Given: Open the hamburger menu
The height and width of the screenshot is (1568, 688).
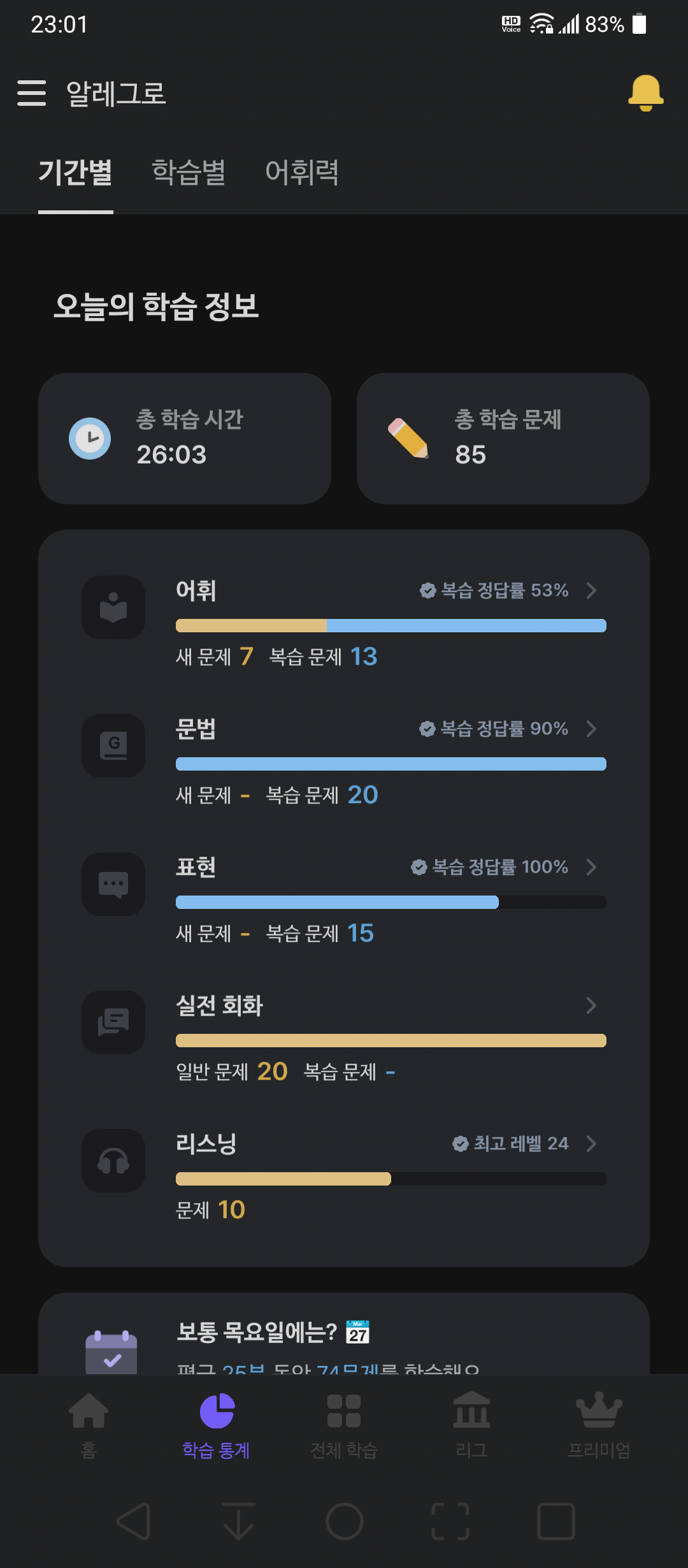Looking at the screenshot, I should tap(31, 93).
